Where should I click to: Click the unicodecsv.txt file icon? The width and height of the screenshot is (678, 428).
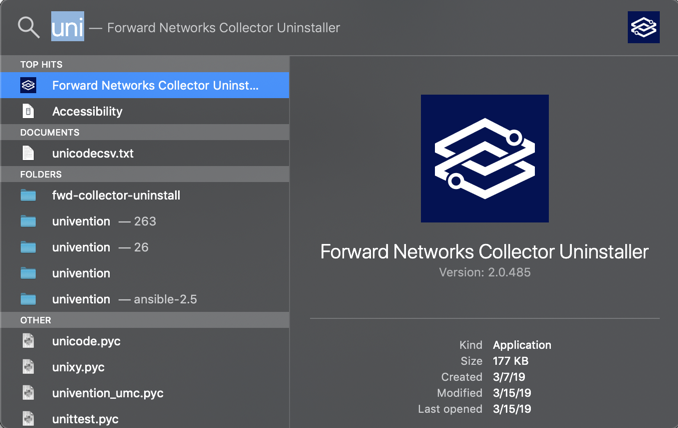tap(28, 153)
